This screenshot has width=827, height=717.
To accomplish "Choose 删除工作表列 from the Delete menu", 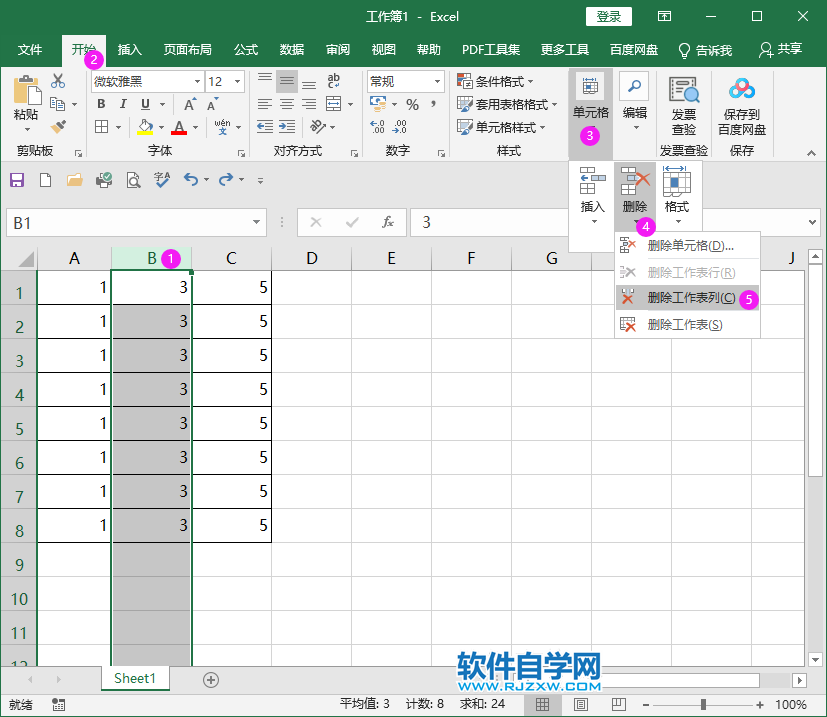I will click(x=688, y=297).
